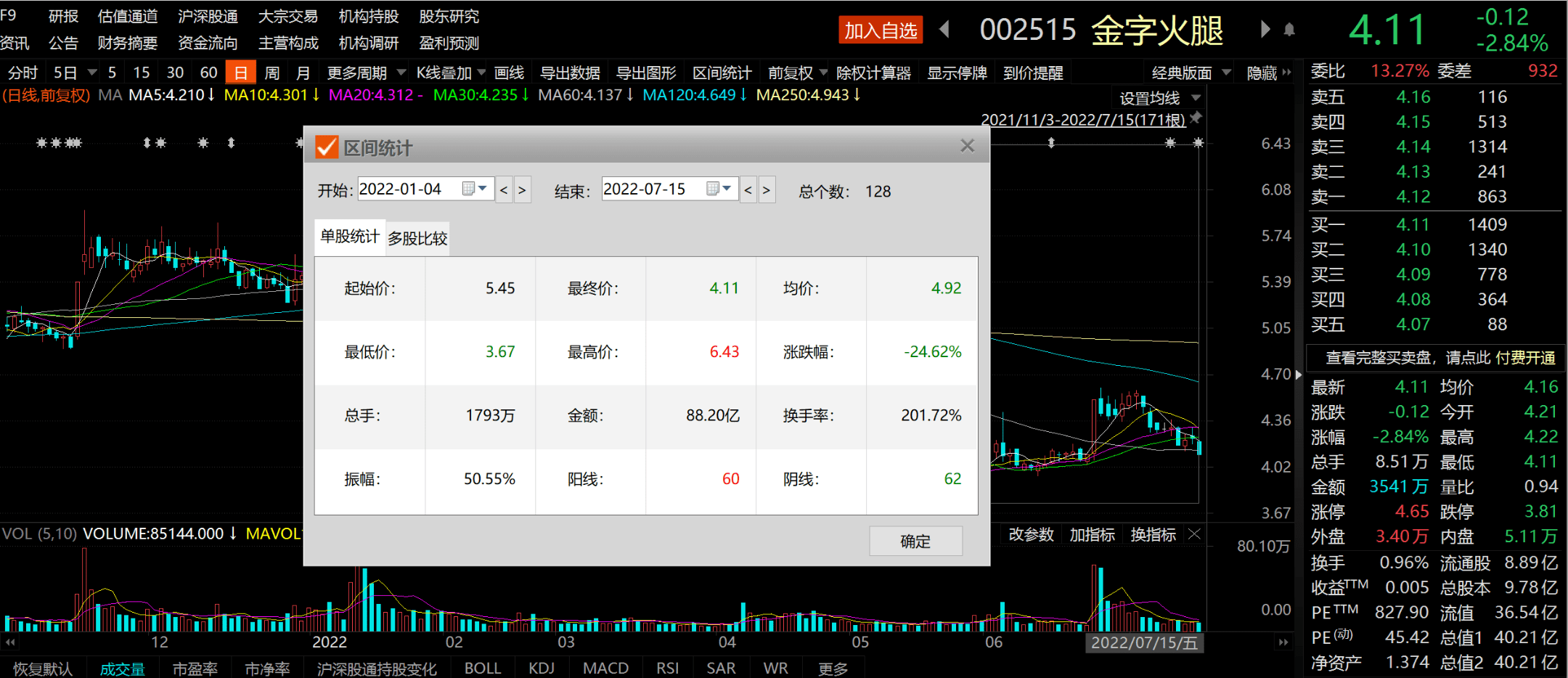Step the start date forward one day
1568x678 pixels.
522,190
